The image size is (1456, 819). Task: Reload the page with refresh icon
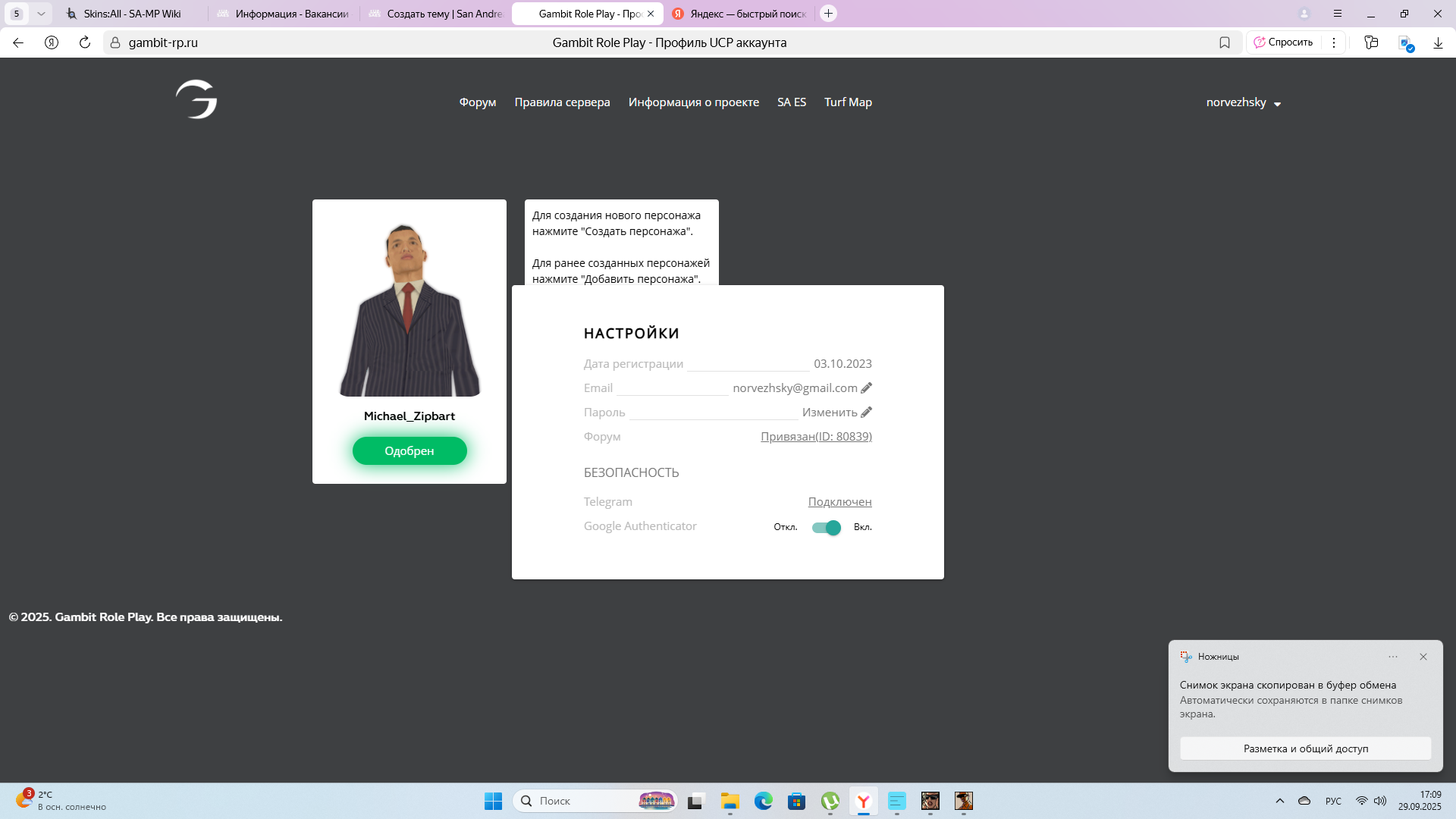click(85, 42)
